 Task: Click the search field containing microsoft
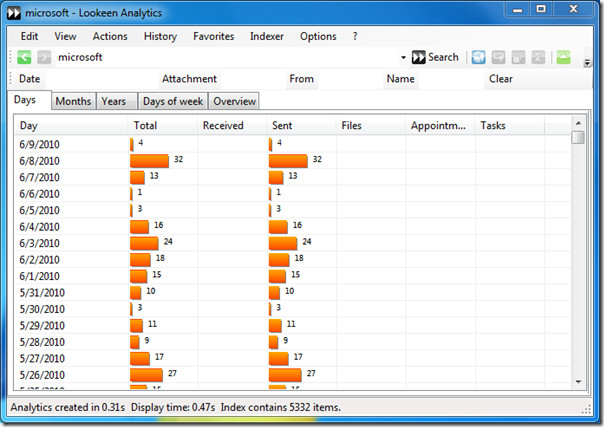[227, 57]
